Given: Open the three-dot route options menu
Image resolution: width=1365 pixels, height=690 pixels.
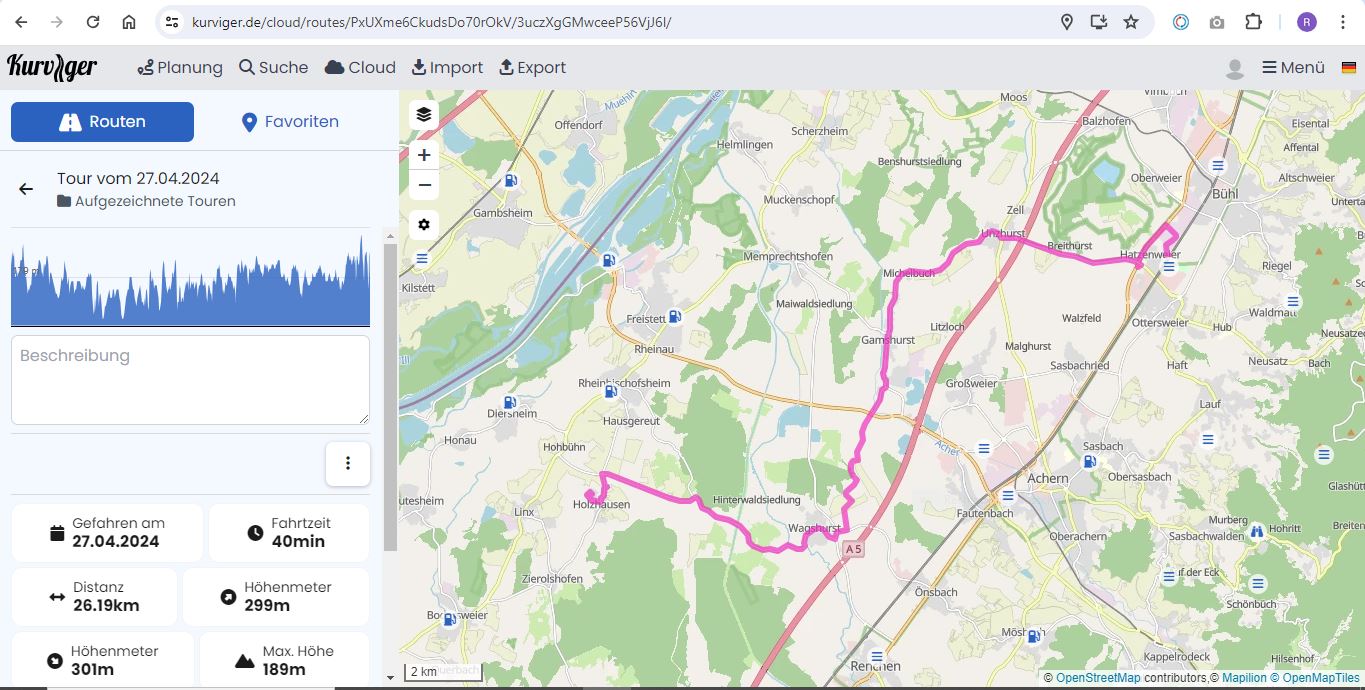Looking at the screenshot, I should tap(348, 464).
